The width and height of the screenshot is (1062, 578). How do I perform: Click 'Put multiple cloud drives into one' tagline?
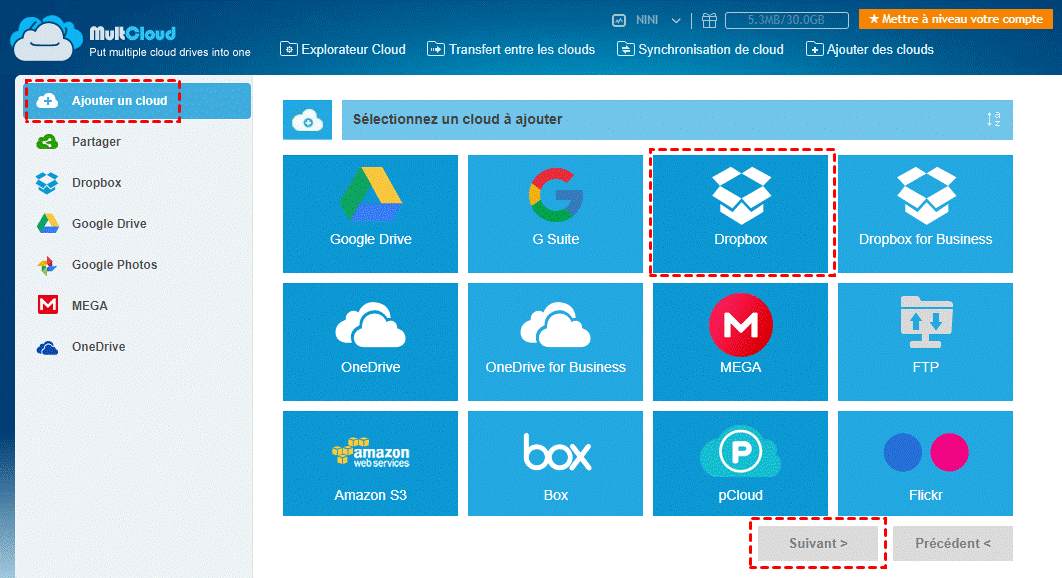(170, 52)
